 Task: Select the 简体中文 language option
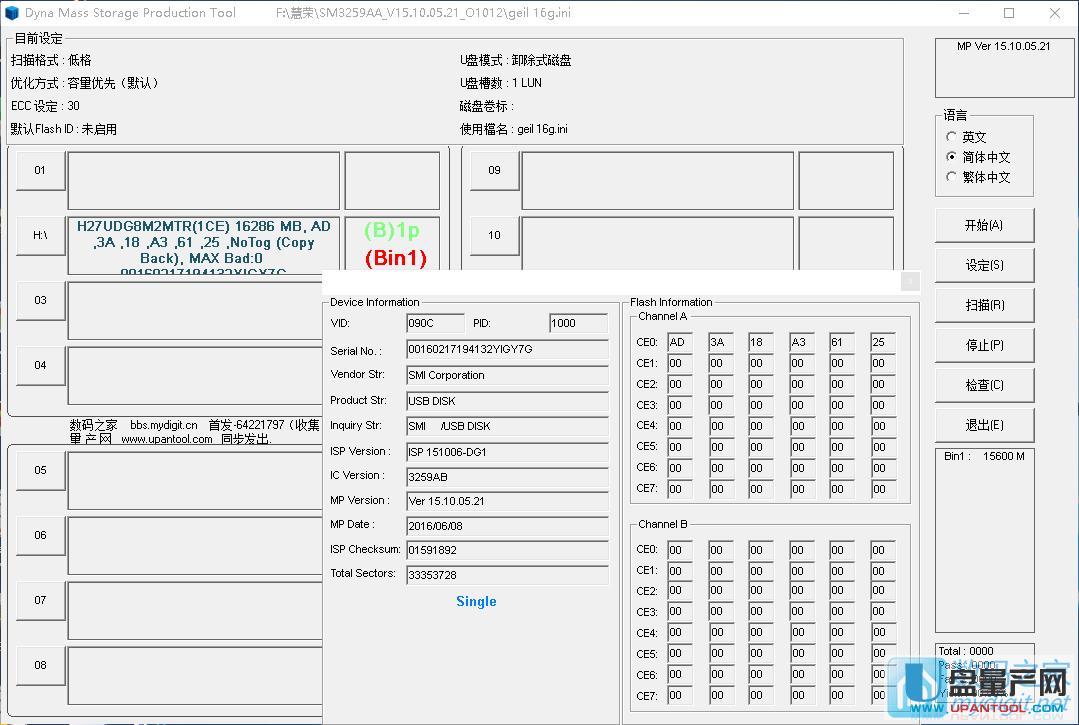(x=951, y=157)
